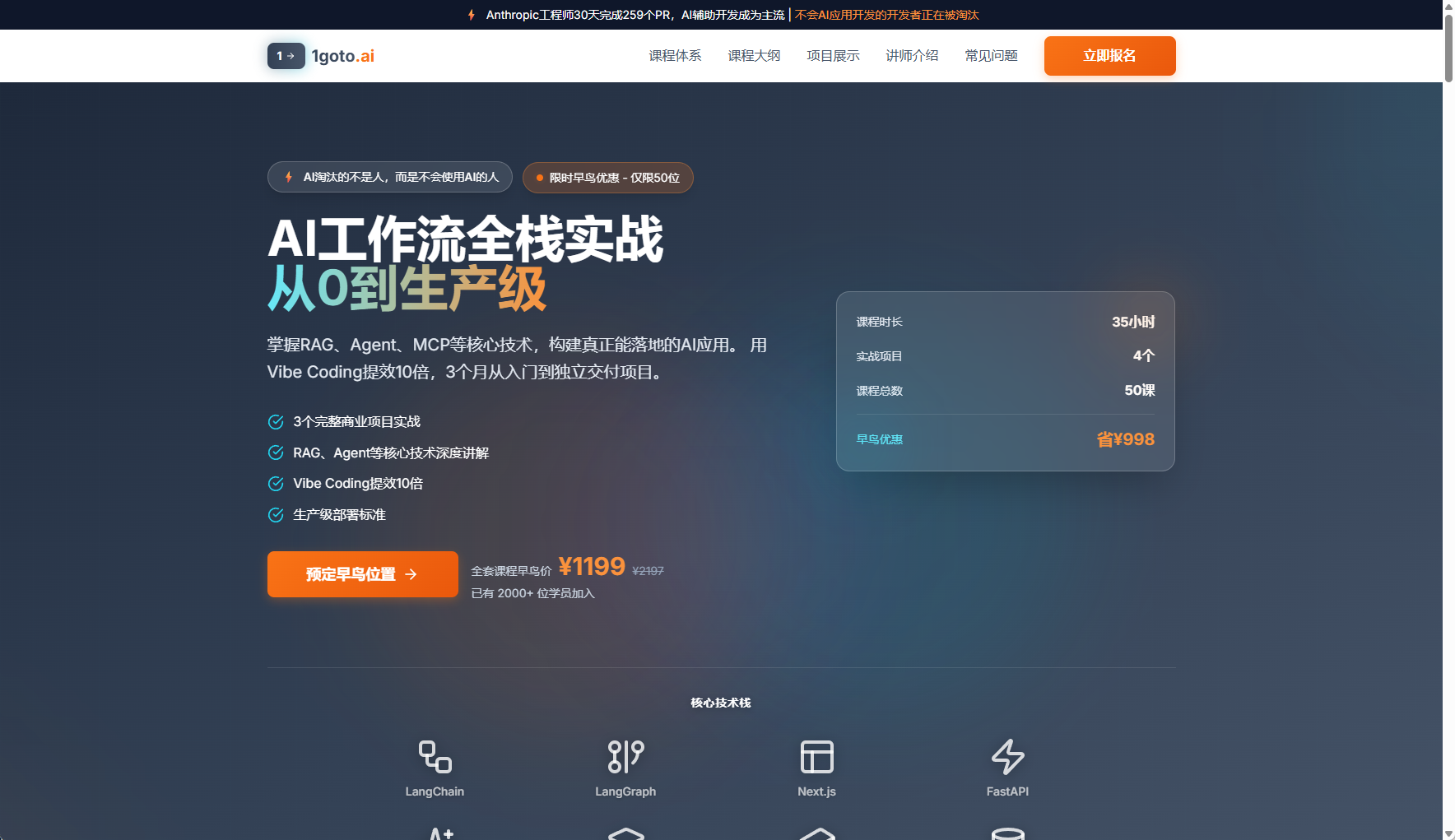1455x840 pixels.
Task: Click the Next.js icon
Action: point(816,757)
